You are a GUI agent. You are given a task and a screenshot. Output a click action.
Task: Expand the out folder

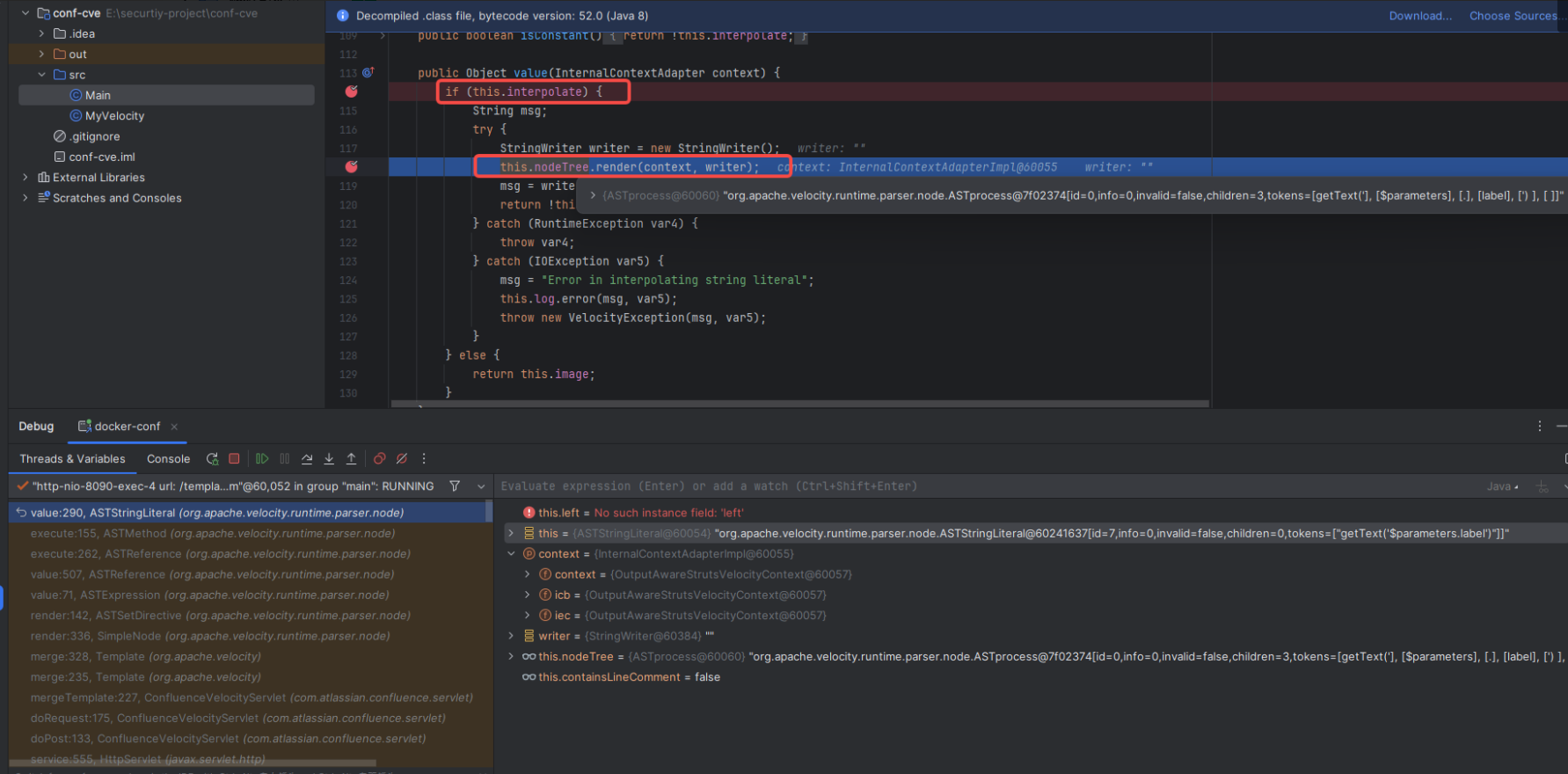(41, 54)
